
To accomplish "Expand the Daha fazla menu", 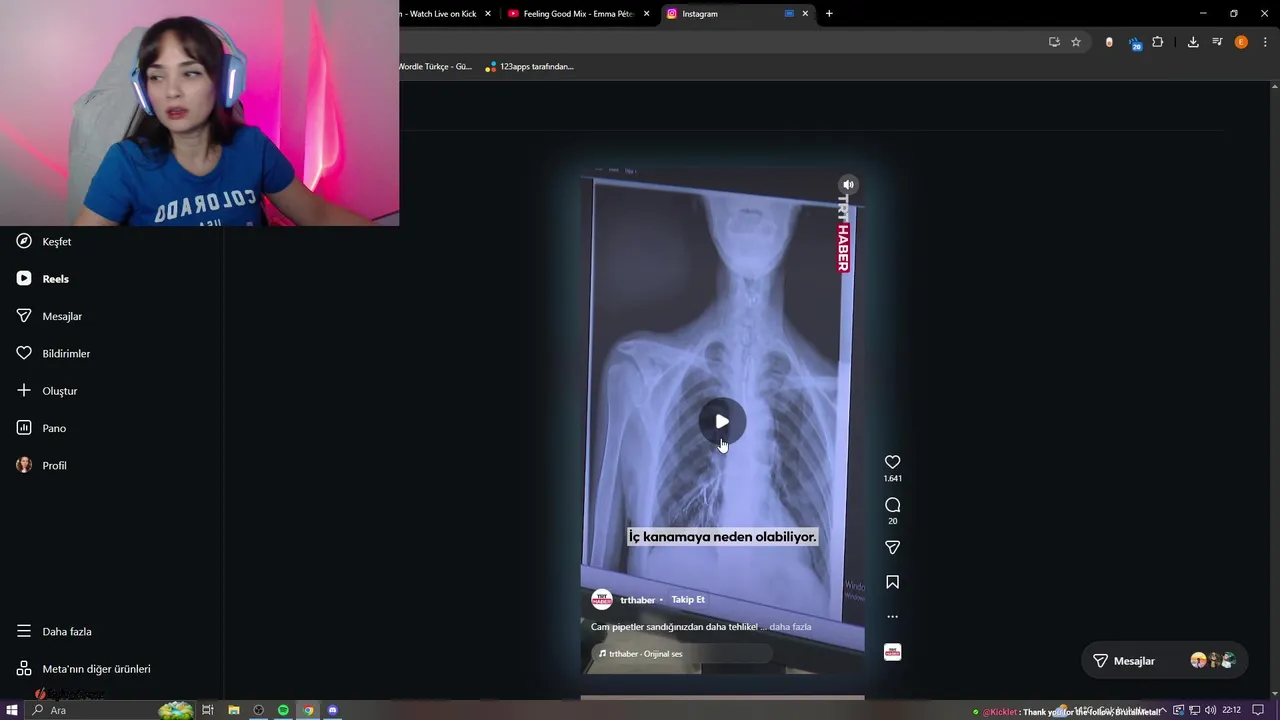I will pos(55,631).
